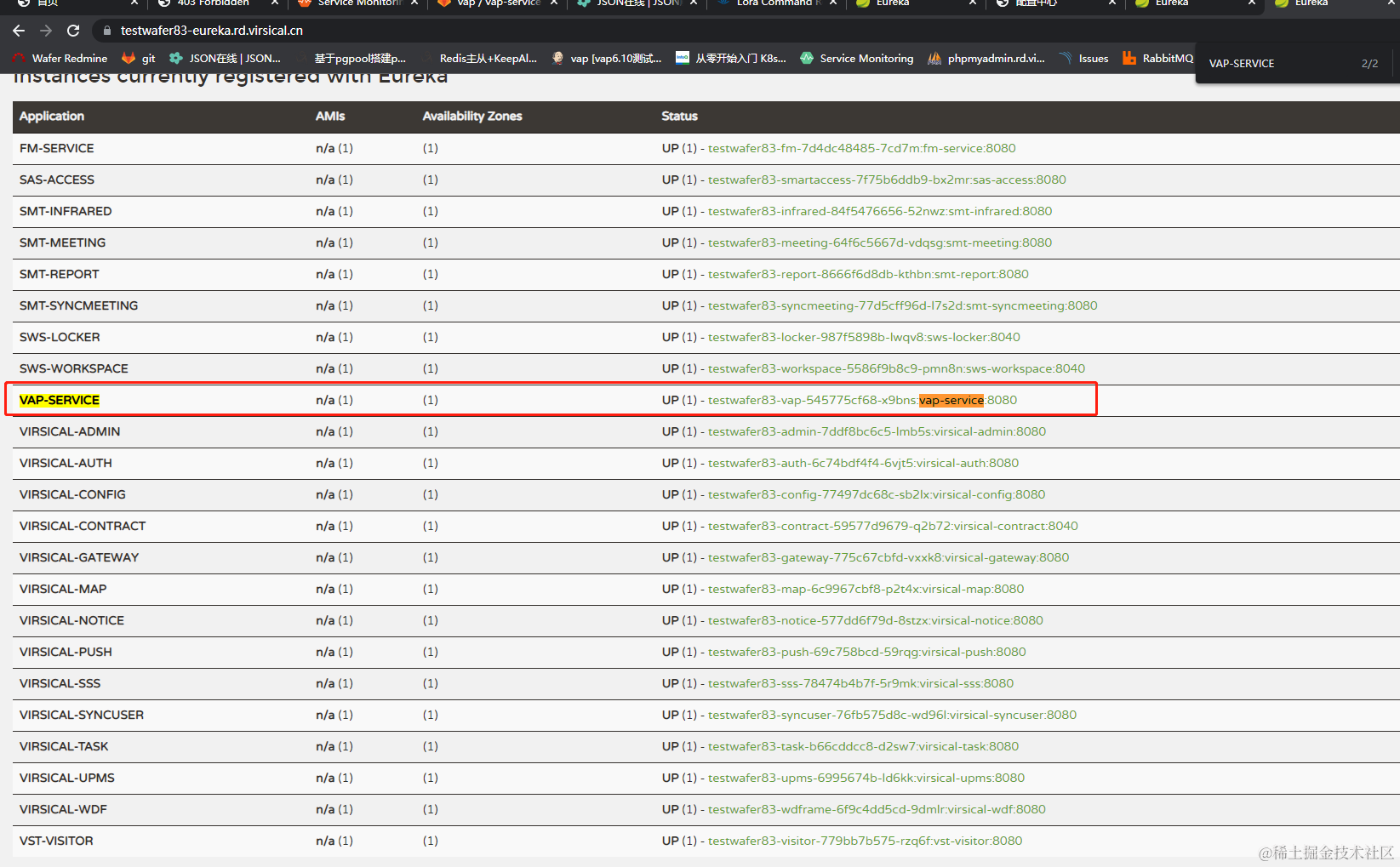The height and width of the screenshot is (867, 1400).
Task: Open the vap-service:8080 instance link
Action: 862,400
